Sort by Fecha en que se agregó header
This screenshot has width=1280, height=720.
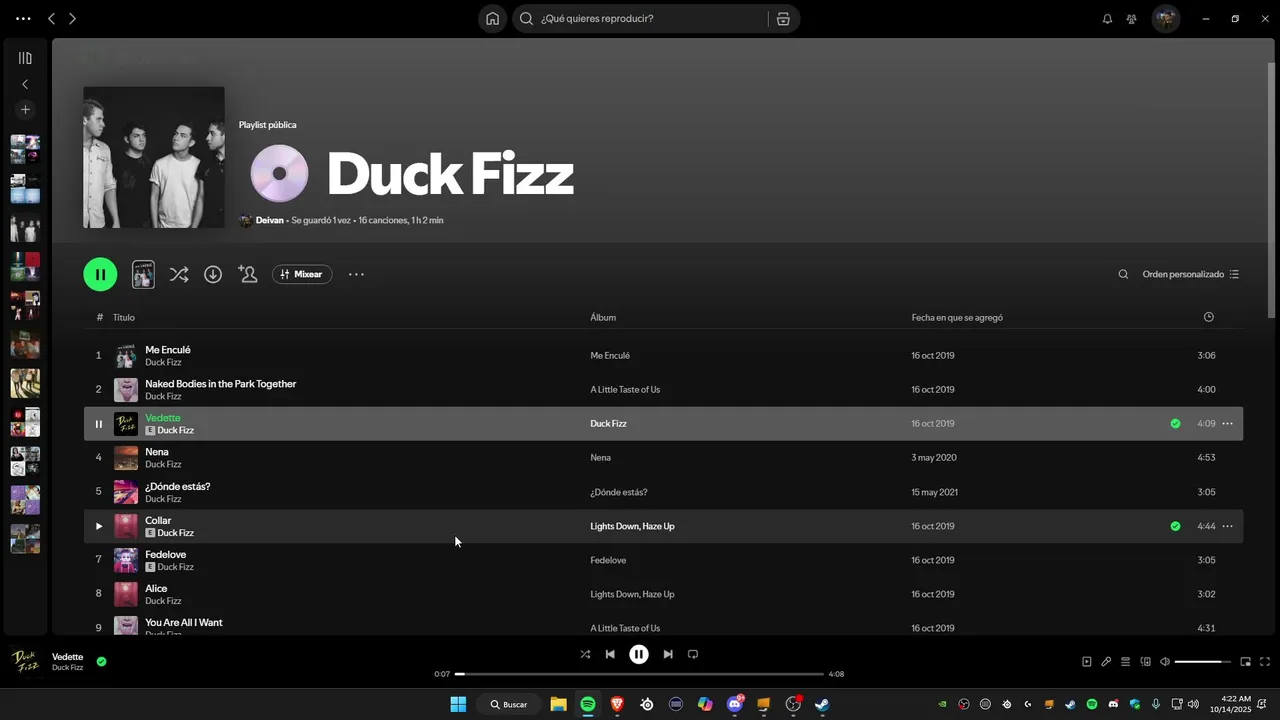pyautogui.click(x=957, y=317)
